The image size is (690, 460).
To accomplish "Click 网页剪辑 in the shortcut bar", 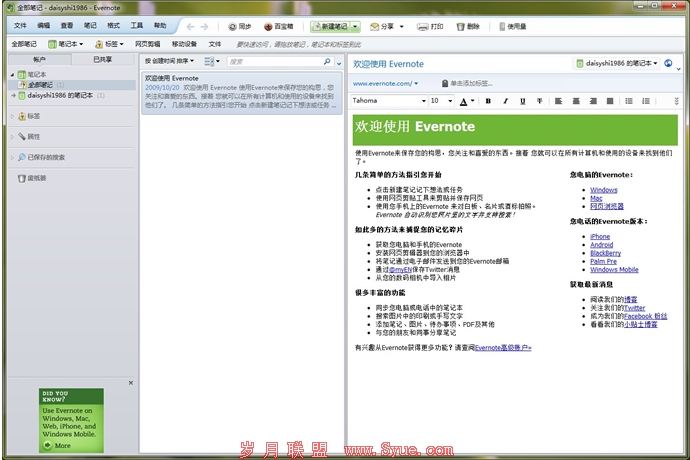I will pyautogui.click(x=147, y=44).
